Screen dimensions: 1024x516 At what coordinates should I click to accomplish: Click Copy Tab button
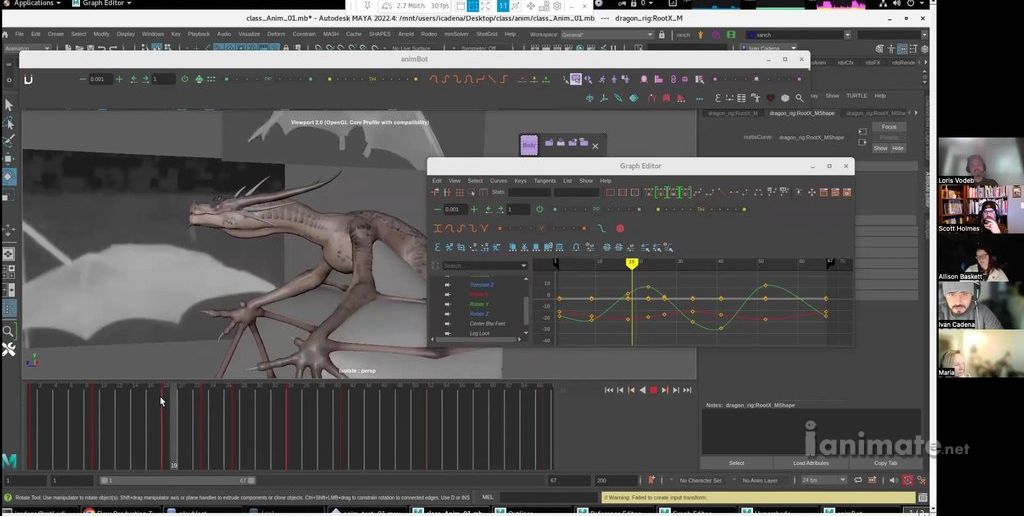886,463
